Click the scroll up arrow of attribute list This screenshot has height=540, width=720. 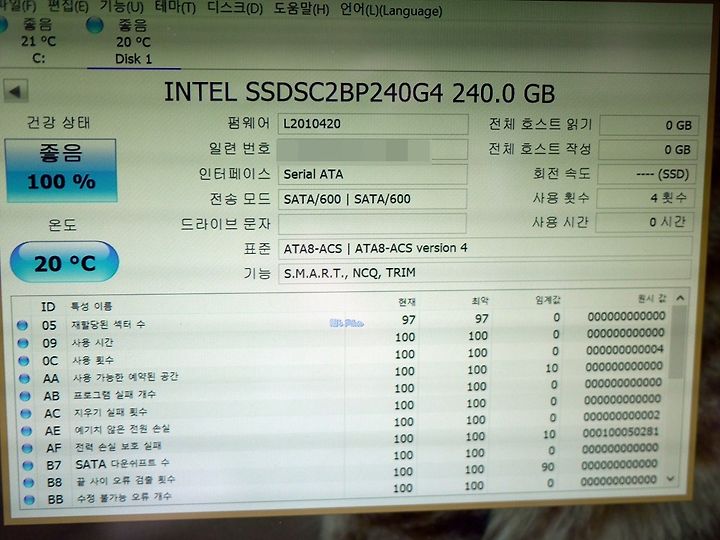[680, 298]
